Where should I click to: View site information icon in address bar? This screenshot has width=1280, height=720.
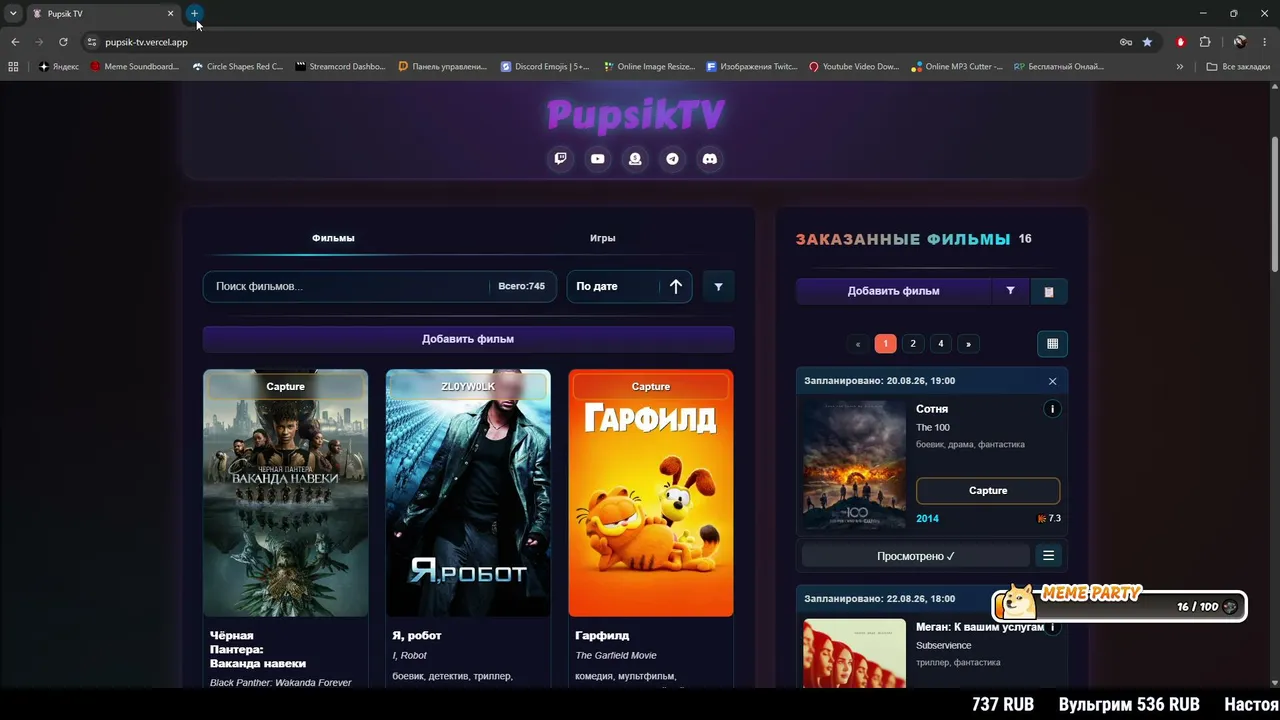click(92, 42)
